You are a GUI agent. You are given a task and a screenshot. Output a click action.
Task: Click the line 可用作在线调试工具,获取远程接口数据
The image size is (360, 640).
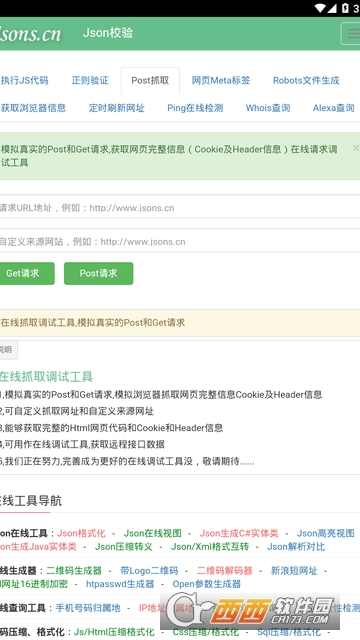[x=84, y=444]
